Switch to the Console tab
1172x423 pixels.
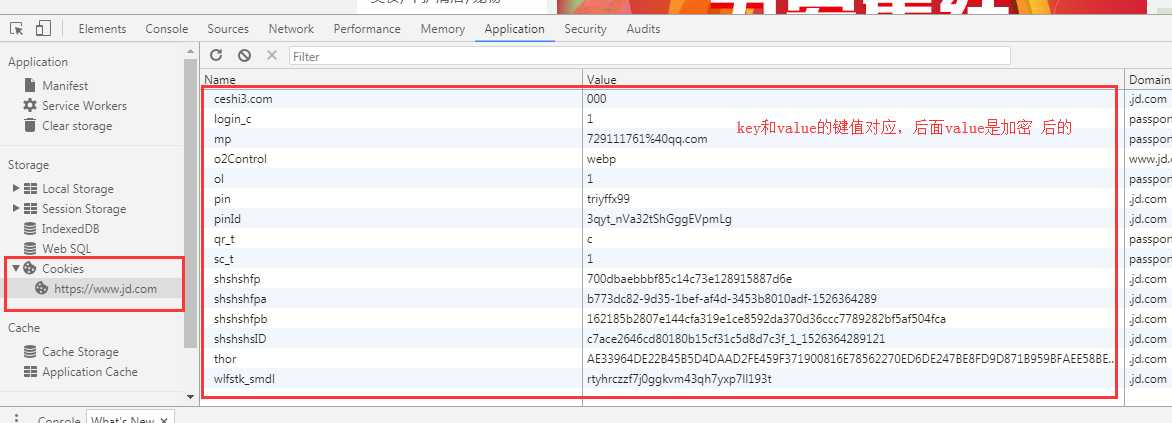167,28
